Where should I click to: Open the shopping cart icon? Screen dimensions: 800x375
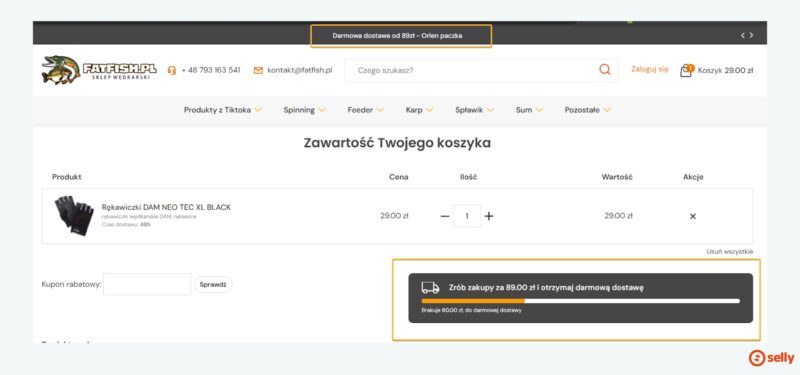click(x=686, y=70)
